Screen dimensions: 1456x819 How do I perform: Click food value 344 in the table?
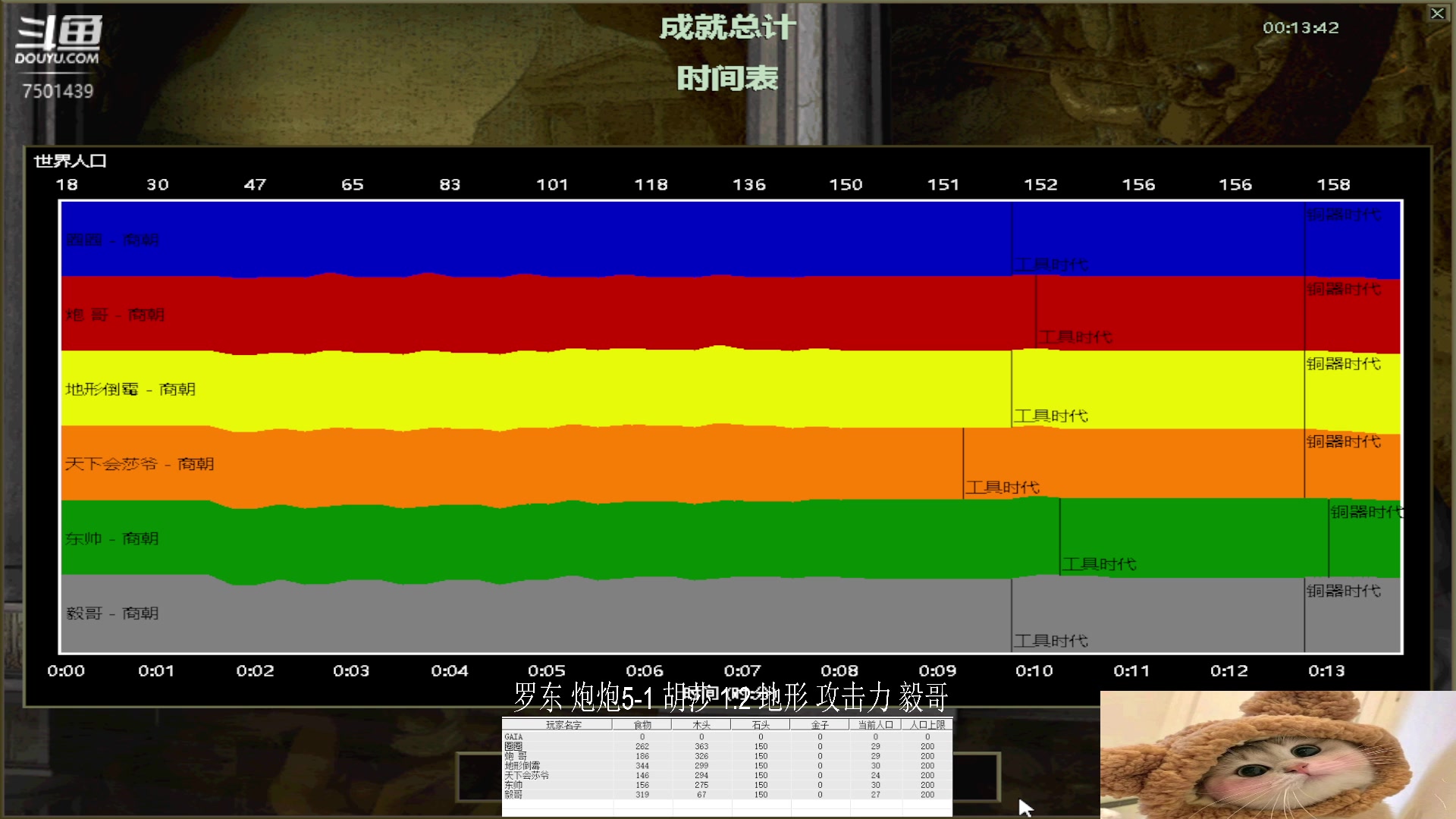pos(642,766)
